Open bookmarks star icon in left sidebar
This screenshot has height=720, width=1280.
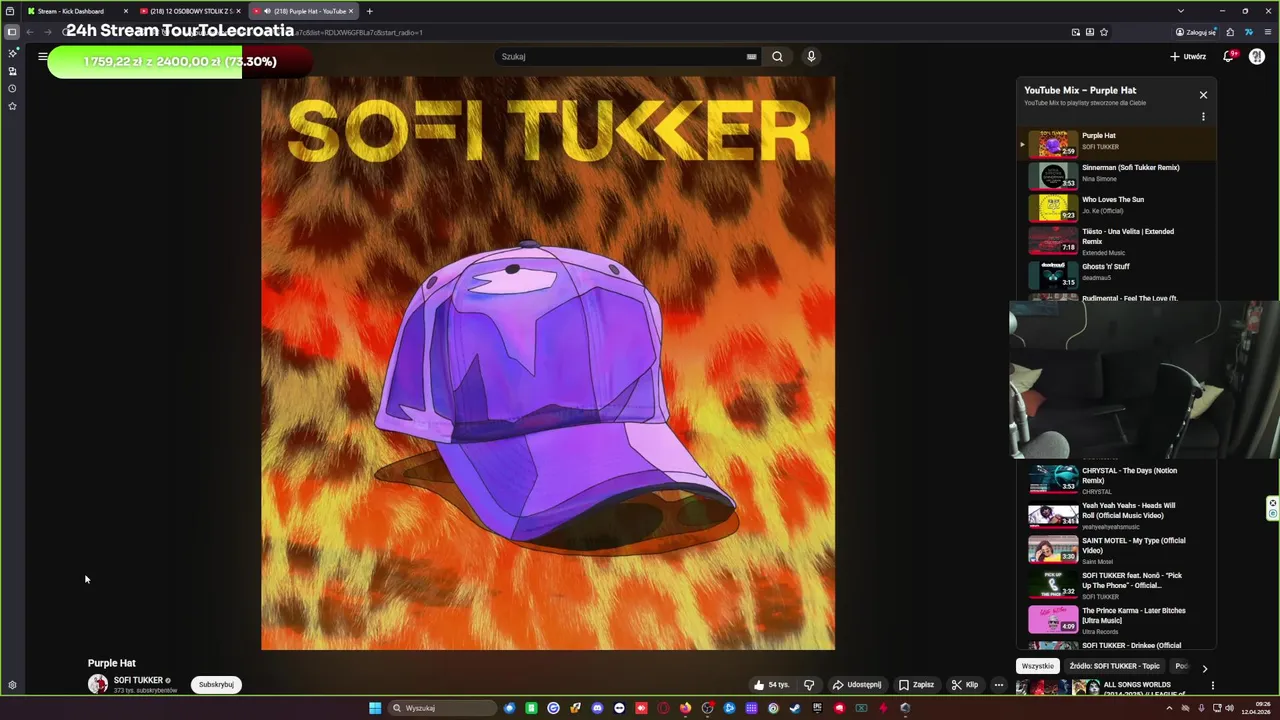coord(12,106)
